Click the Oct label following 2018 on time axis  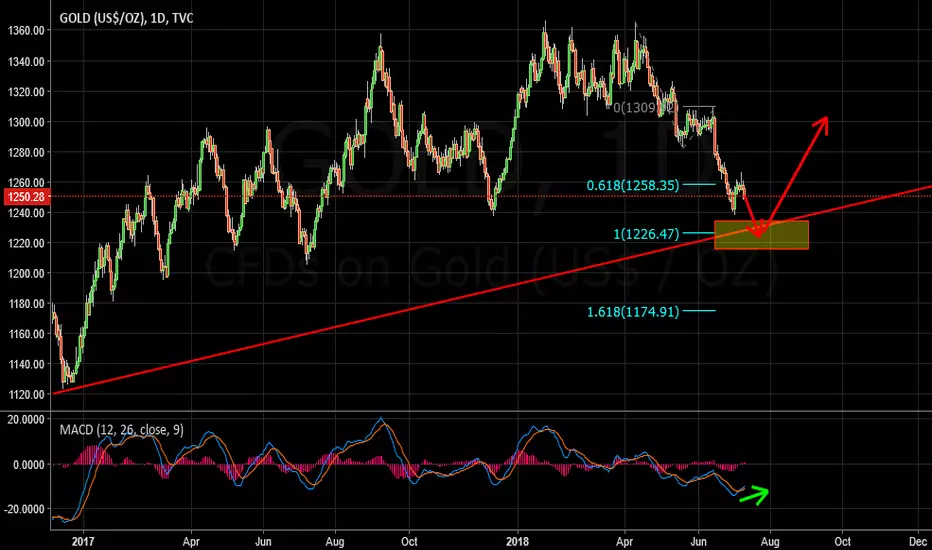[x=842, y=542]
